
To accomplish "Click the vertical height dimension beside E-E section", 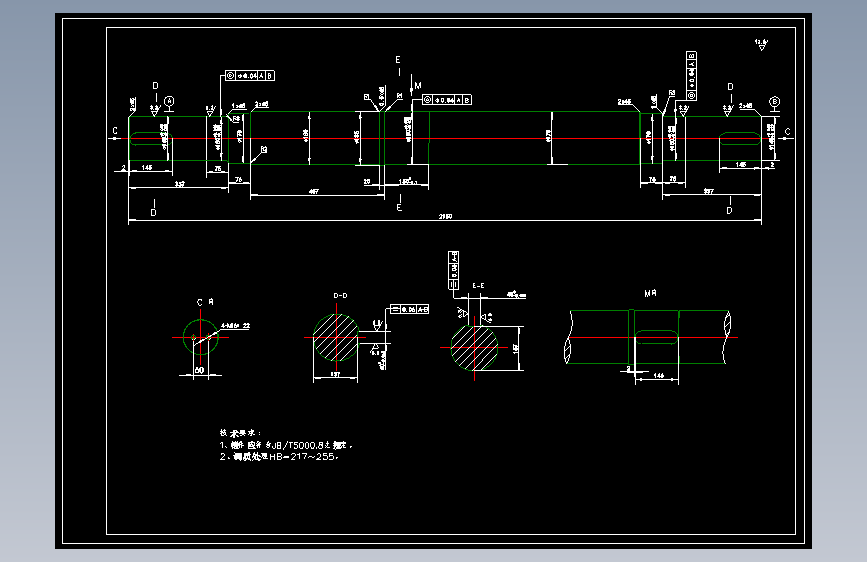I will click(515, 348).
